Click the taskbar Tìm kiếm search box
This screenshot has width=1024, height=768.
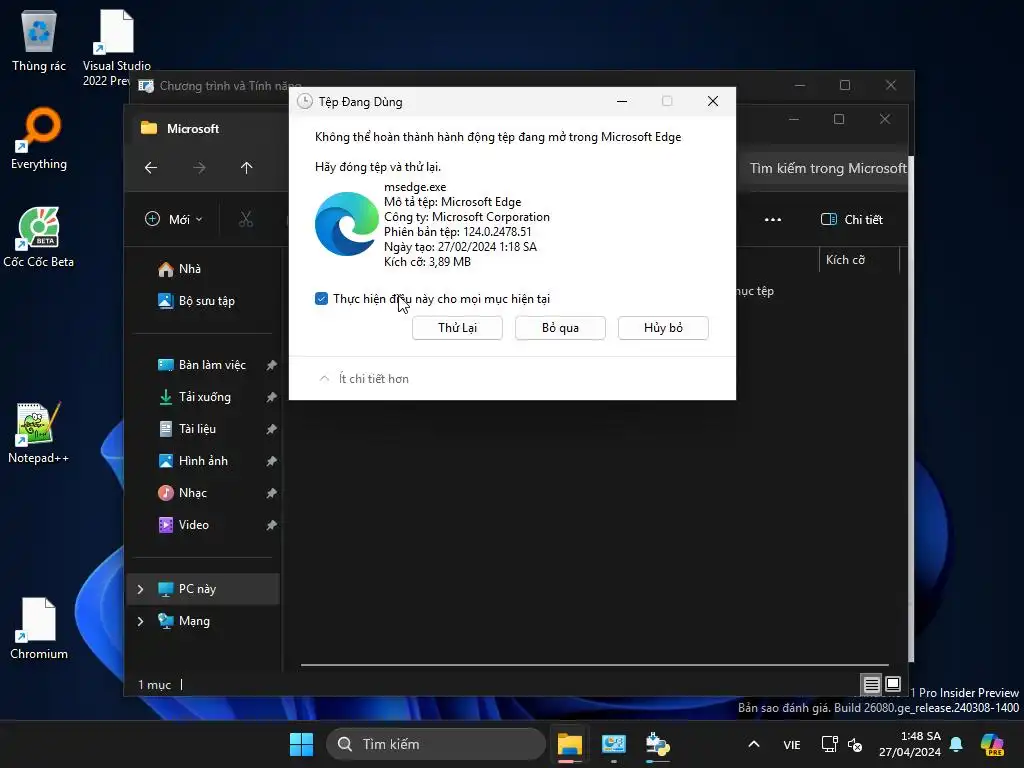[x=436, y=744]
